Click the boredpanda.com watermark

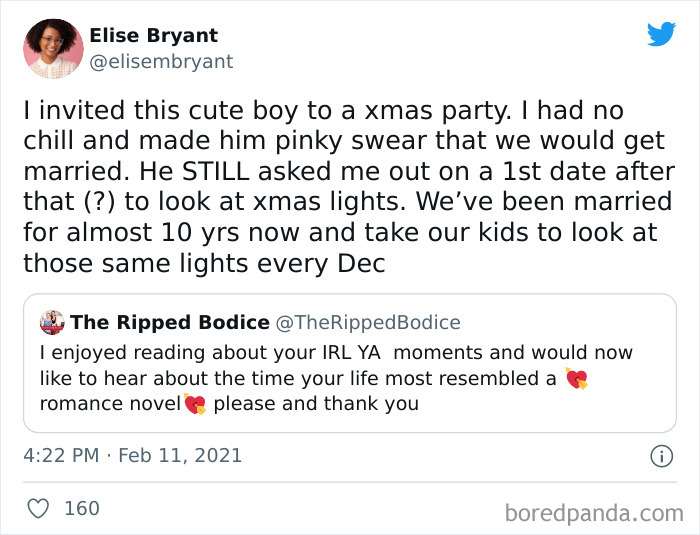594,513
